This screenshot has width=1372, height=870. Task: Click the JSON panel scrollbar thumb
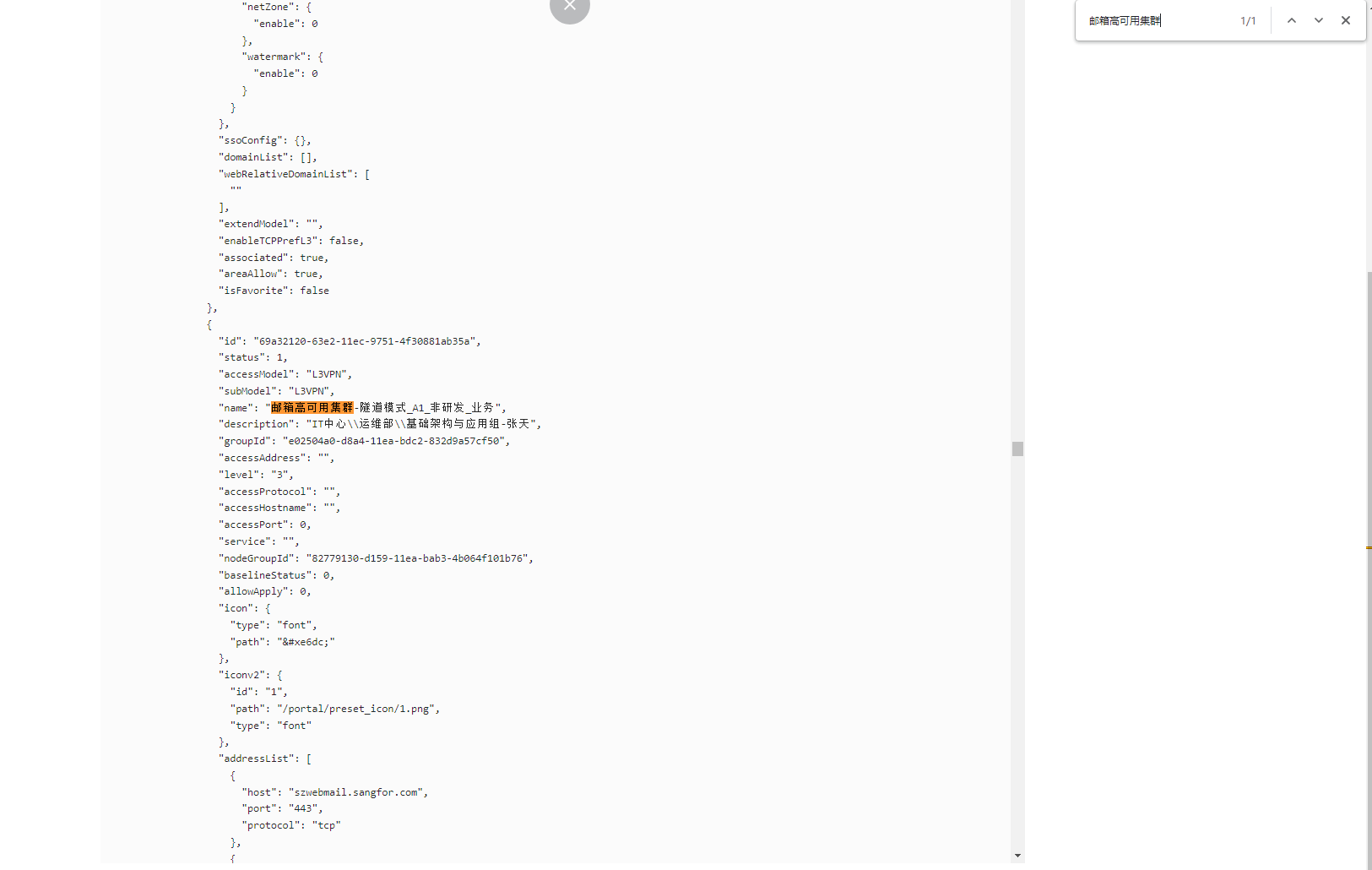[1017, 449]
